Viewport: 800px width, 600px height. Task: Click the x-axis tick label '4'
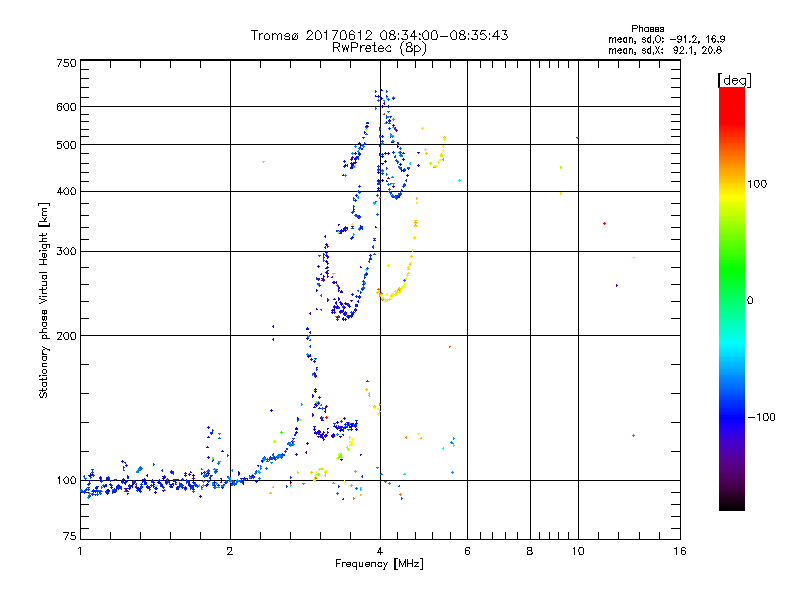tap(380, 551)
